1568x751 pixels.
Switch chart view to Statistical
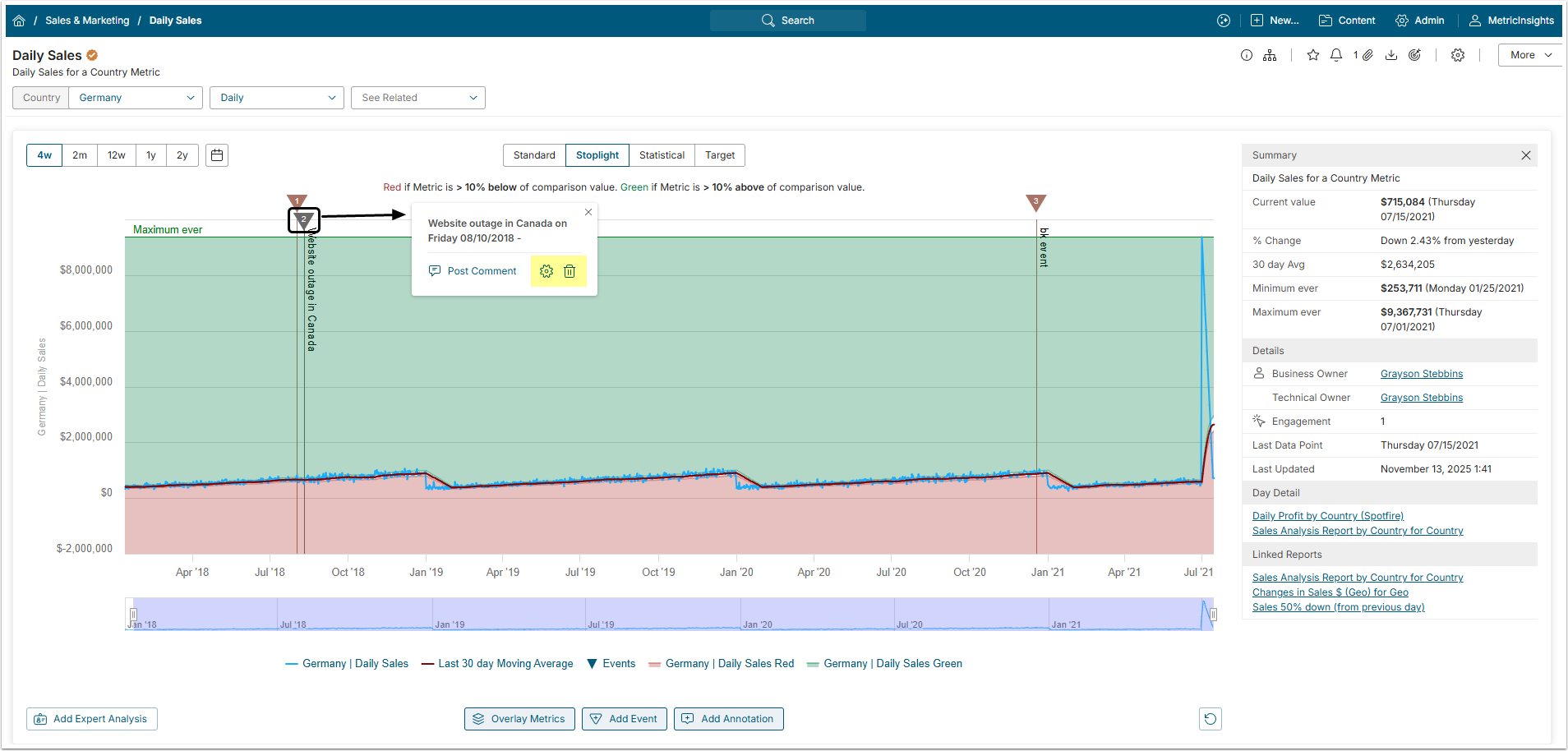[662, 155]
